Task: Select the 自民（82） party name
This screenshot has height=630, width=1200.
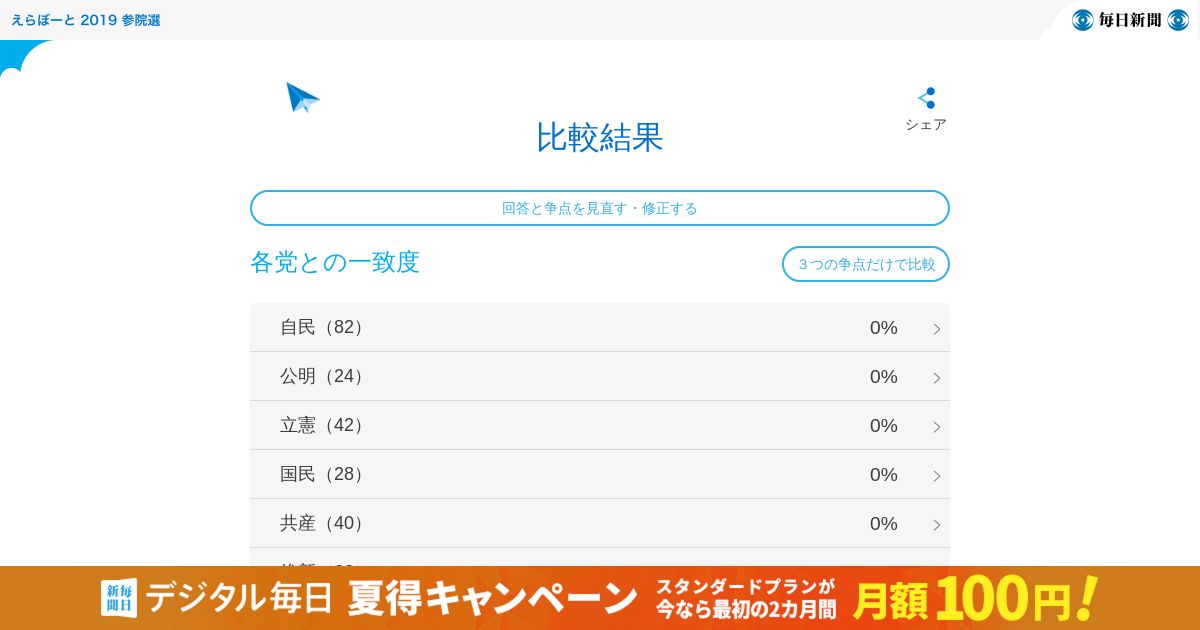Action: point(323,328)
